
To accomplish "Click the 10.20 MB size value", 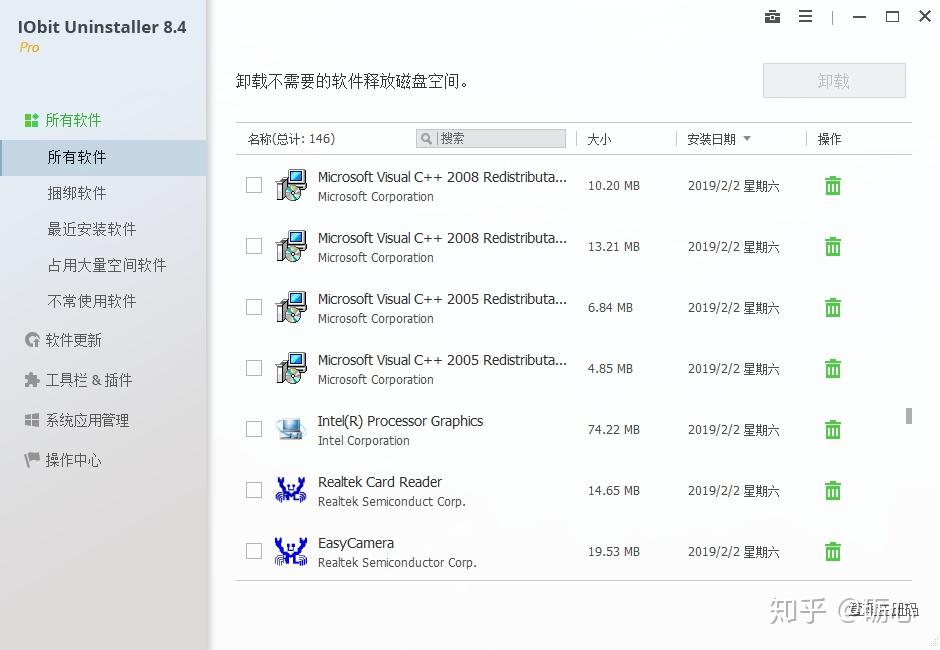I will click(613, 186).
